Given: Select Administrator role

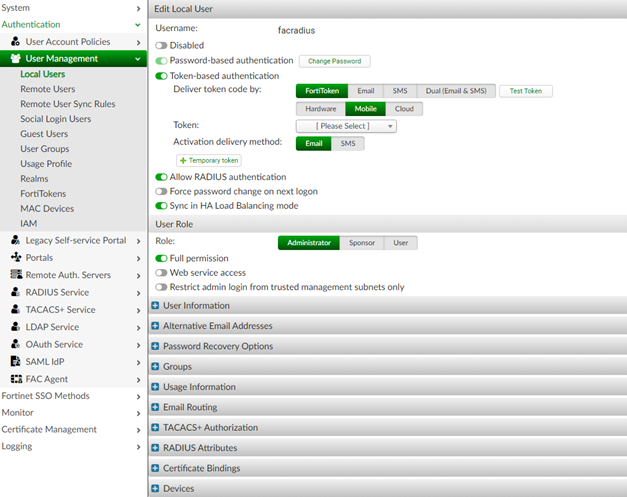Looking at the screenshot, I should click(309, 243).
